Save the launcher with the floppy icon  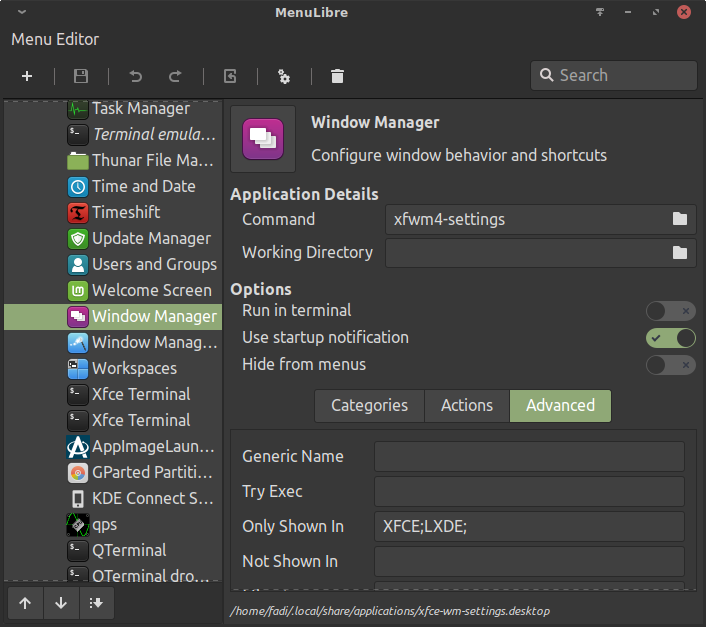81,76
